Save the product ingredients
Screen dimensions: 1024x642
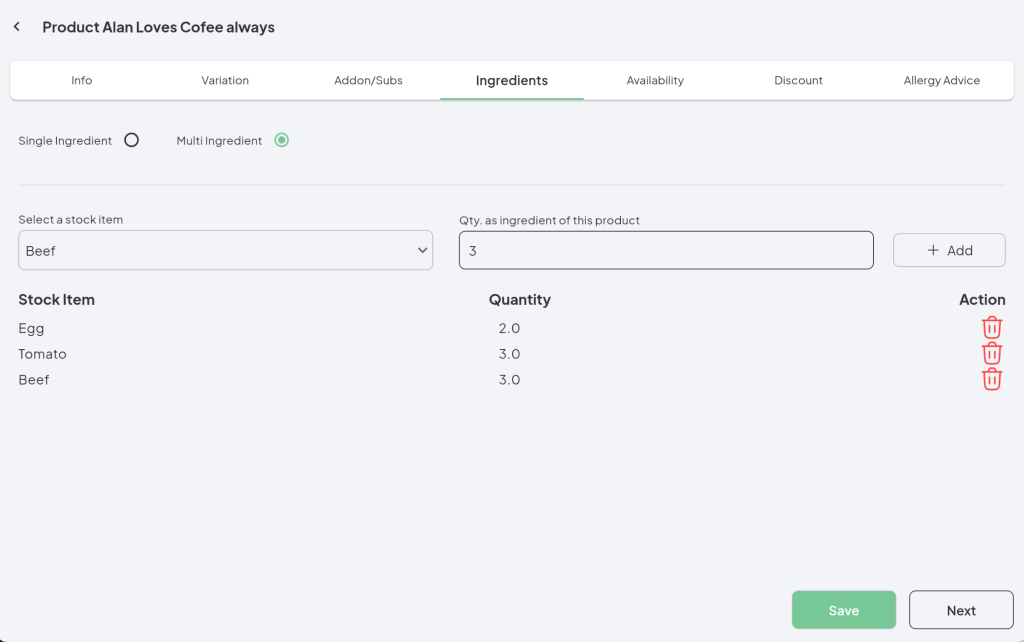(844, 610)
